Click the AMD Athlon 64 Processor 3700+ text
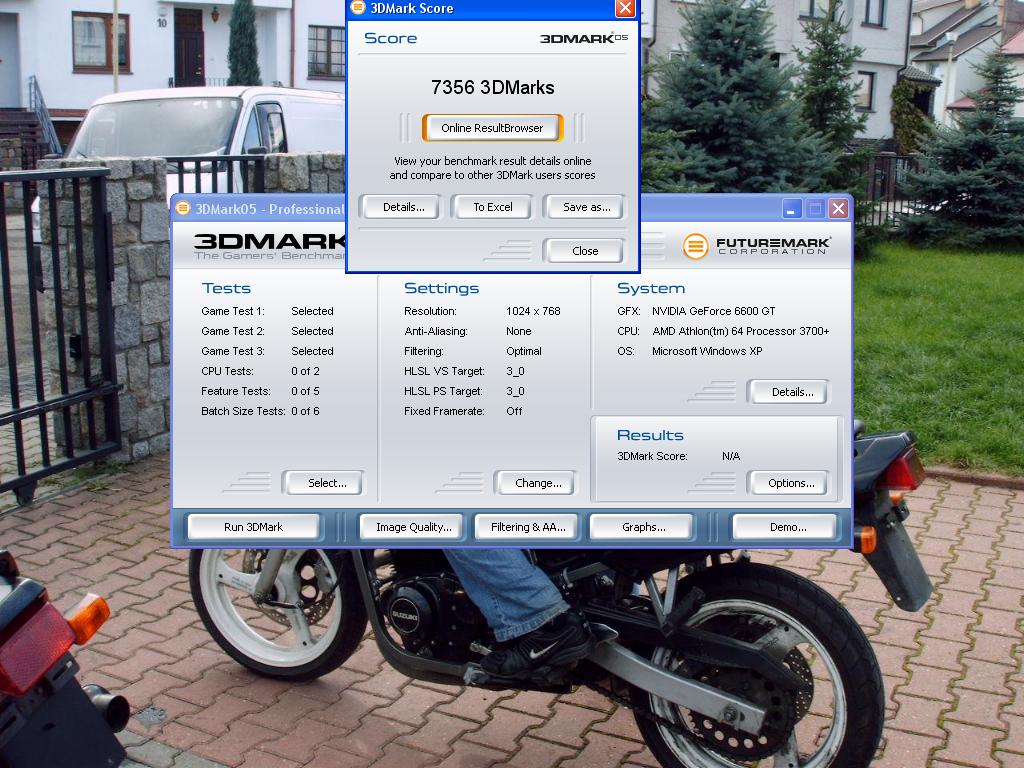The width and height of the screenshot is (1024, 768). (741, 331)
